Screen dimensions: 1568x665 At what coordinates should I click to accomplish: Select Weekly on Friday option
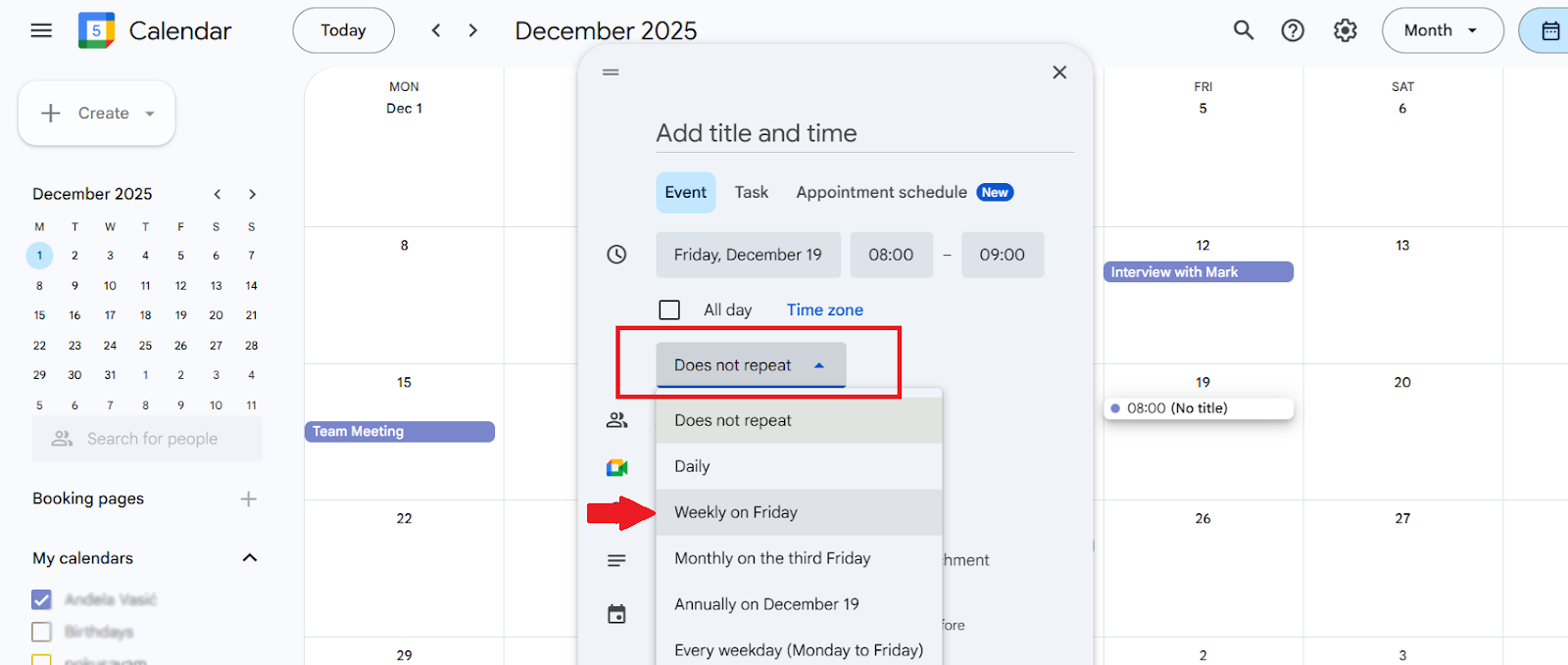(x=736, y=512)
